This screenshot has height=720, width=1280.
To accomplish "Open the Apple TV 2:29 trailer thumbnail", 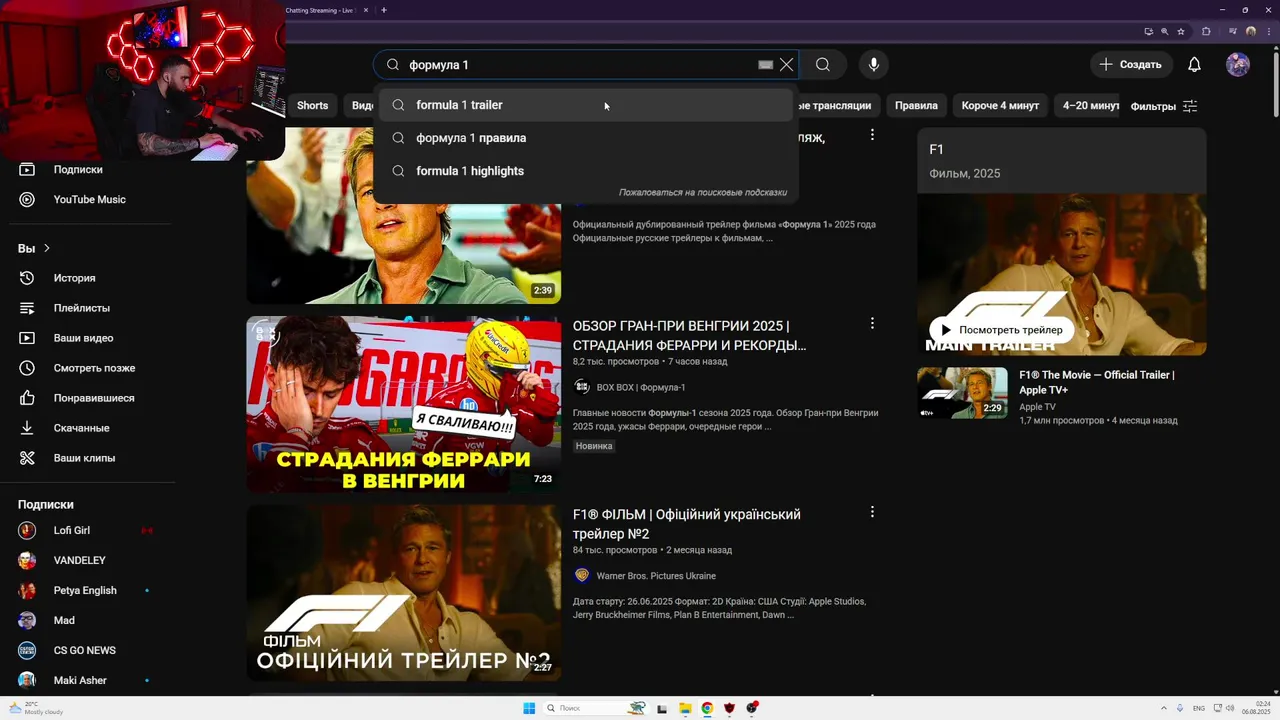I will 962,393.
